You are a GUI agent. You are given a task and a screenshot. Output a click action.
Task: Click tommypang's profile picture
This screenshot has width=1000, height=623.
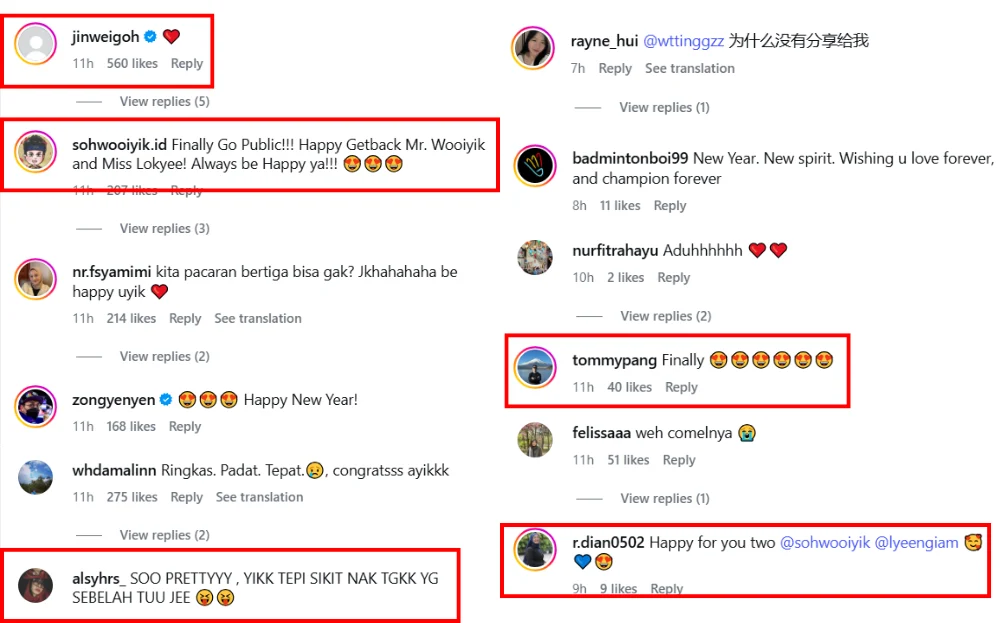click(x=534, y=367)
